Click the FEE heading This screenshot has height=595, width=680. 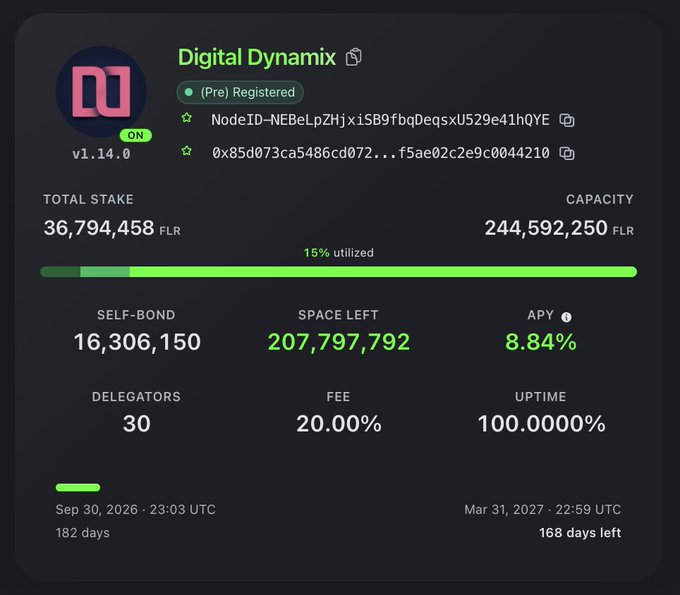point(338,397)
